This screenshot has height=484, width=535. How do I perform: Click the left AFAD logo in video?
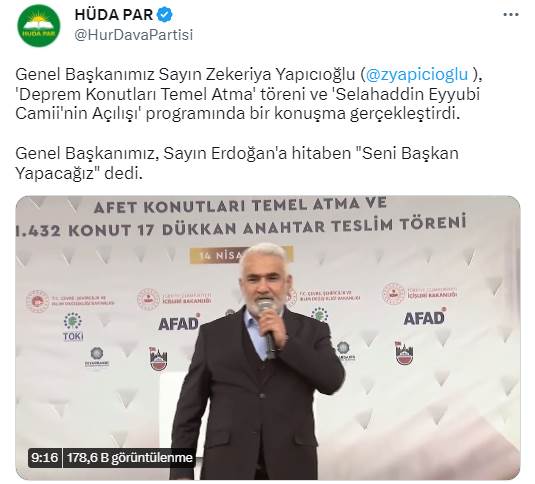[x=179, y=323]
